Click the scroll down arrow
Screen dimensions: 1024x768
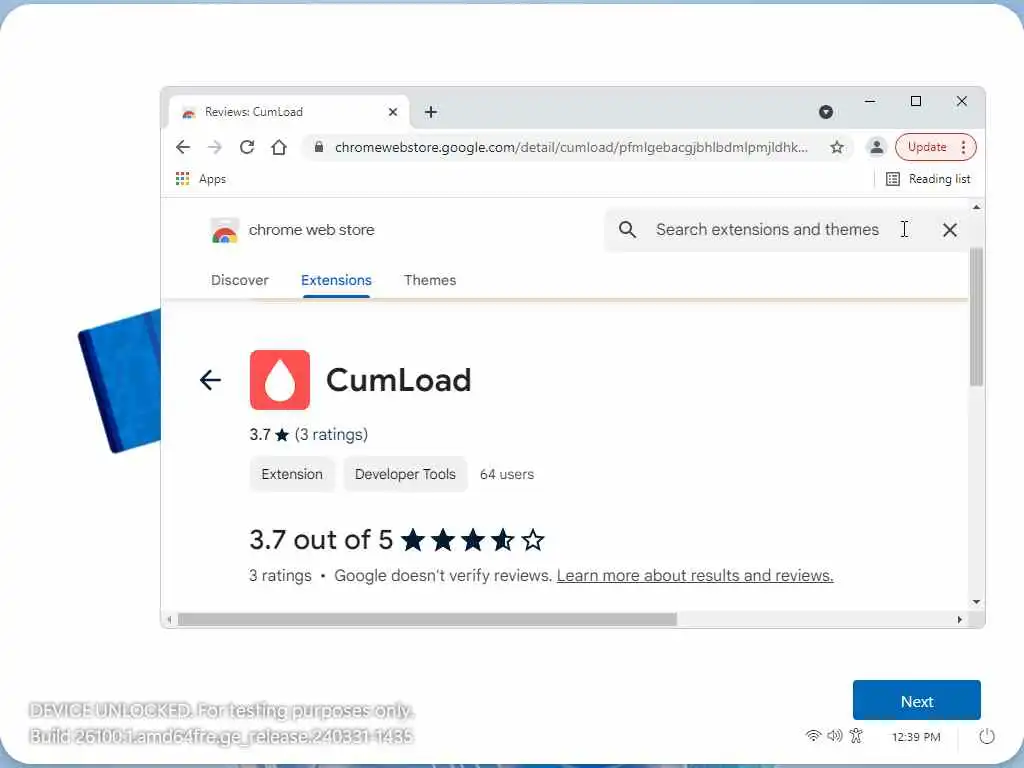coord(976,602)
